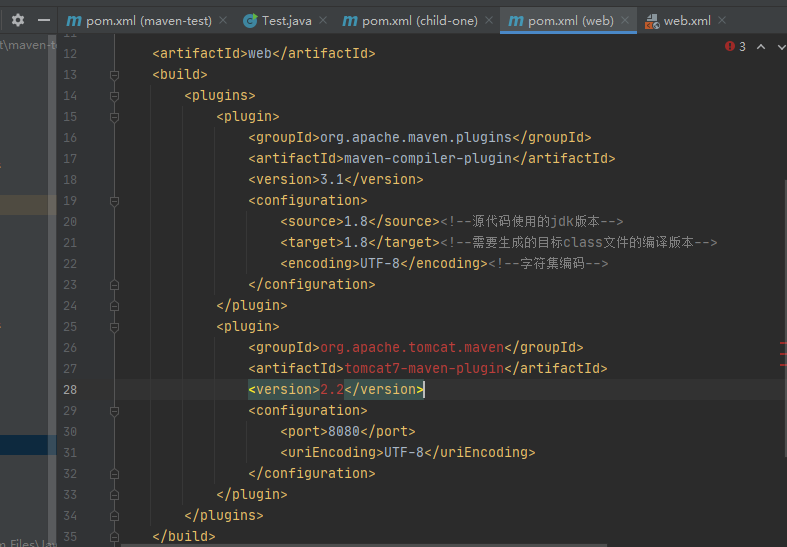The image size is (787, 547).
Task: Fold the second plugin block at line 25
Action: 115,326
